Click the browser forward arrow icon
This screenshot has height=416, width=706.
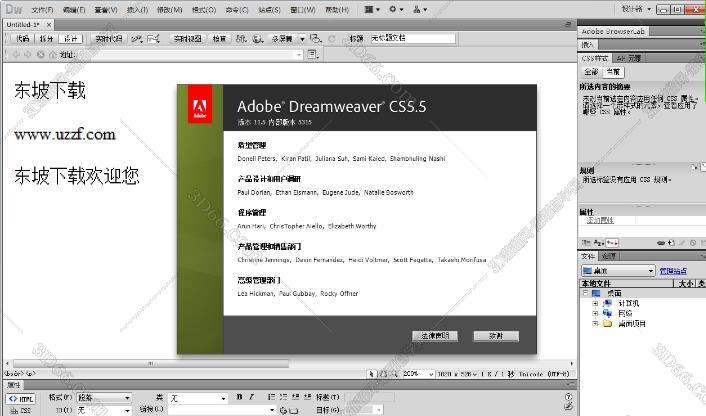28,54
